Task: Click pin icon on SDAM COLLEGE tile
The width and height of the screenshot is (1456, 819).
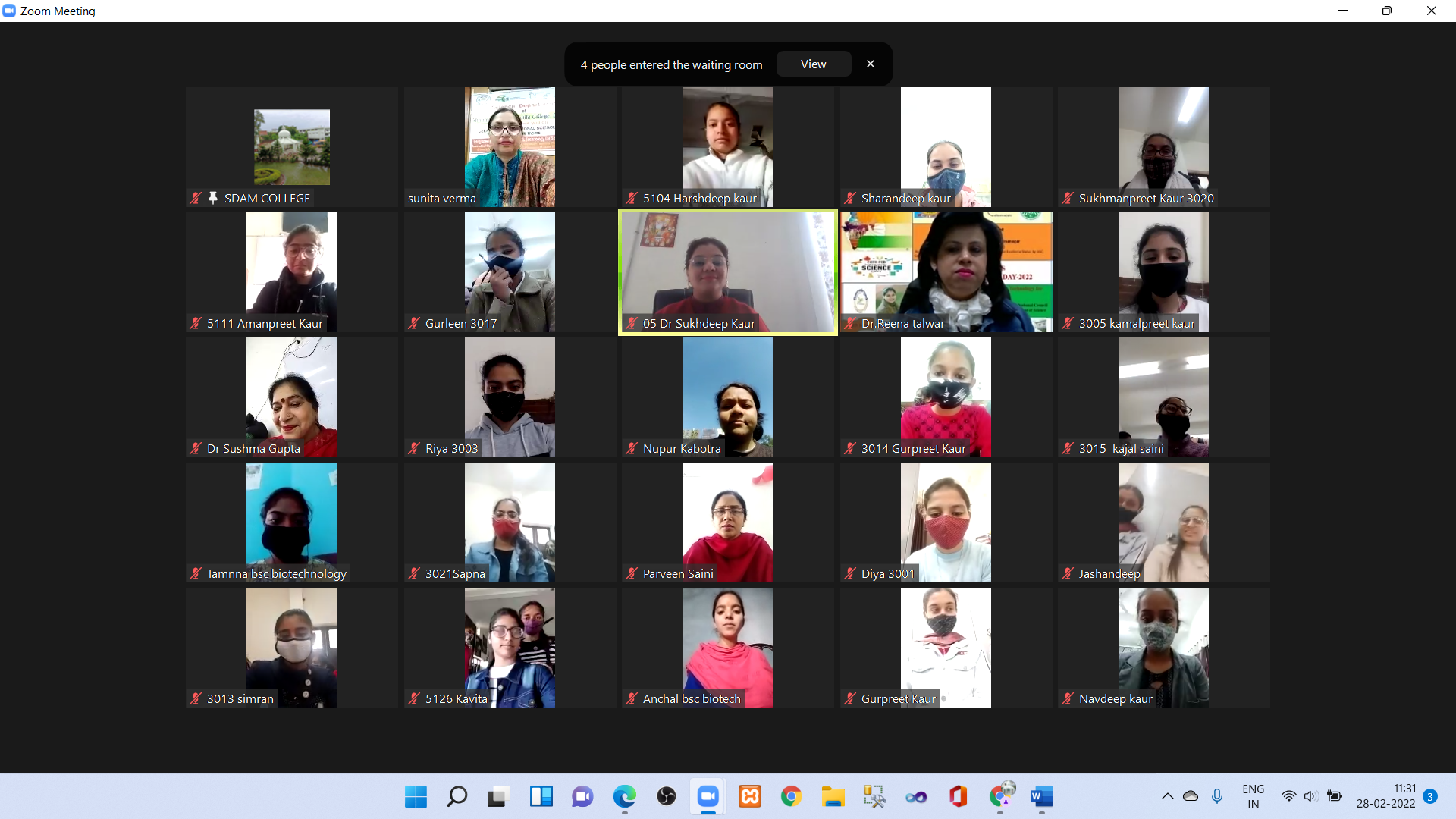Action: pyautogui.click(x=213, y=198)
